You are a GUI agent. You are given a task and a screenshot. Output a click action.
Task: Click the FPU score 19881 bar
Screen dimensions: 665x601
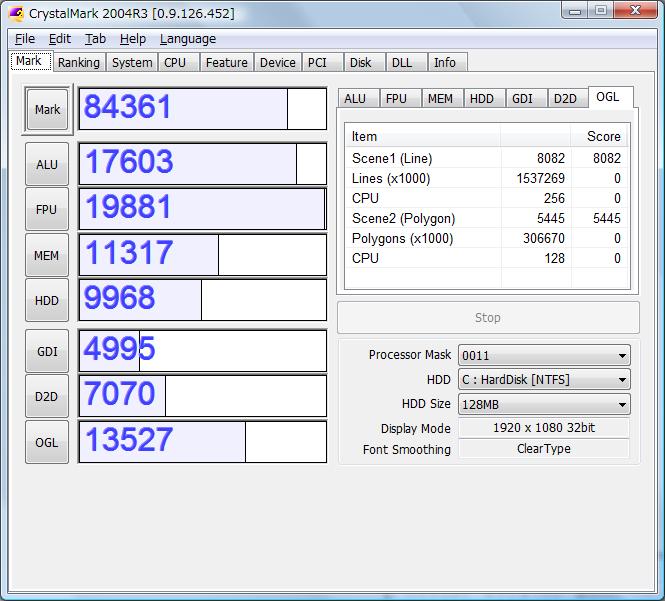pyautogui.click(x=203, y=209)
